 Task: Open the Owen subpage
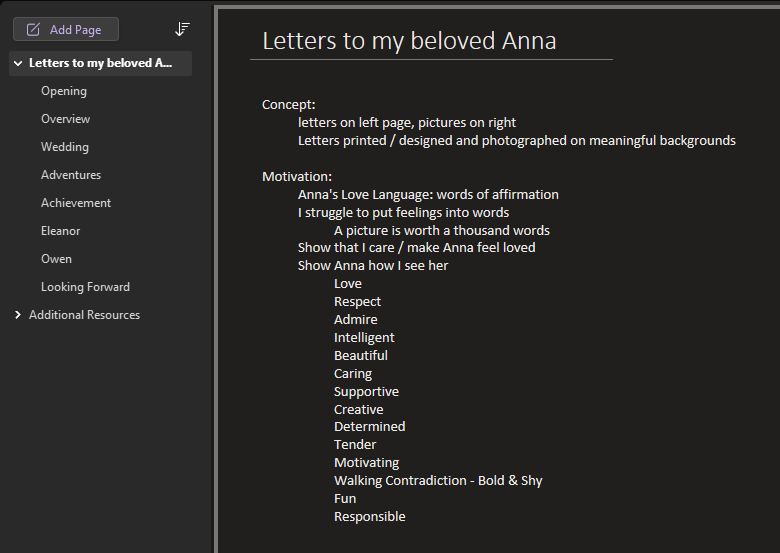click(56, 259)
